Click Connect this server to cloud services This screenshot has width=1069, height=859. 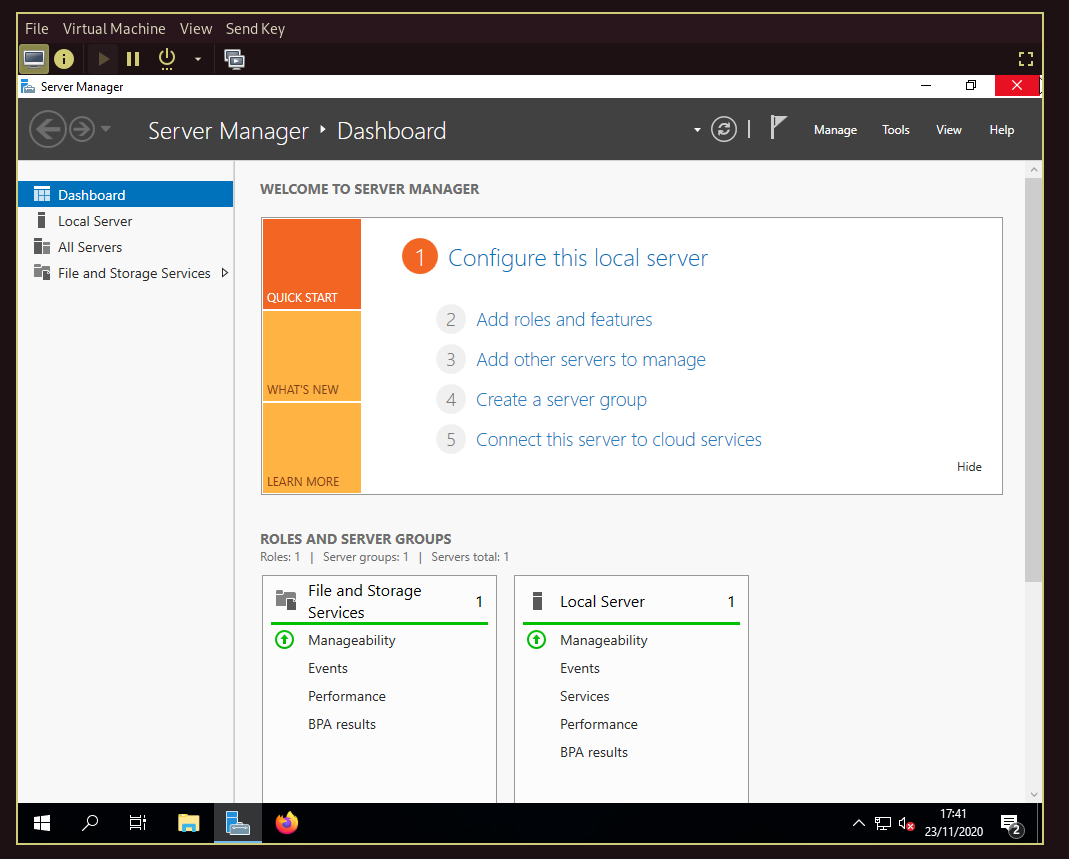[618, 440]
